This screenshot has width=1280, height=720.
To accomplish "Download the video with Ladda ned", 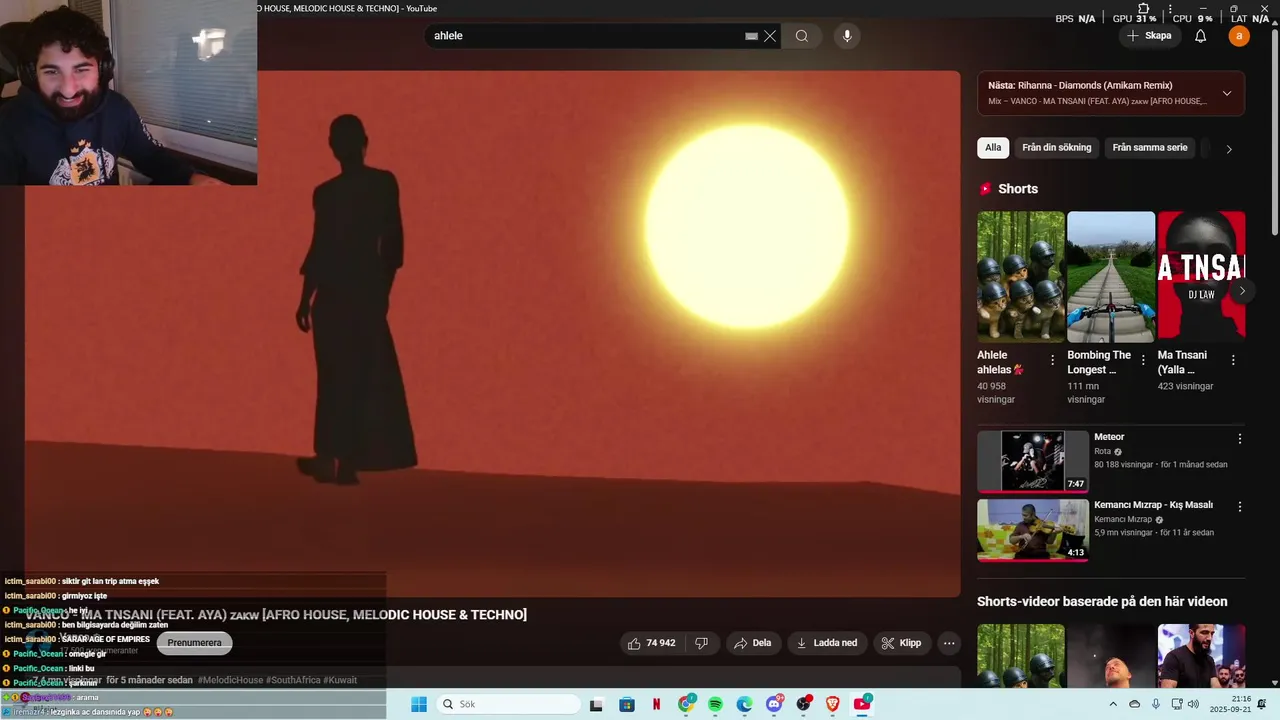I will coord(827,643).
